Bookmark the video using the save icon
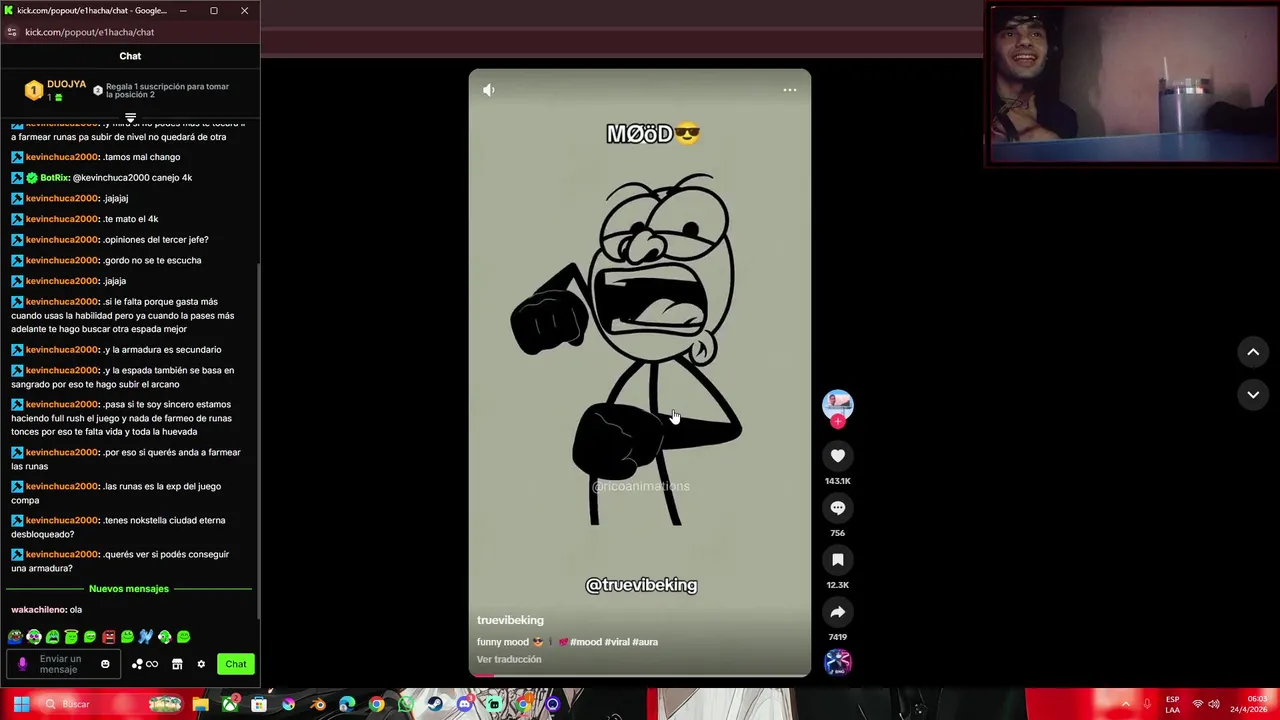The height and width of the screenshot is (720, 1280). coord(838,560)
